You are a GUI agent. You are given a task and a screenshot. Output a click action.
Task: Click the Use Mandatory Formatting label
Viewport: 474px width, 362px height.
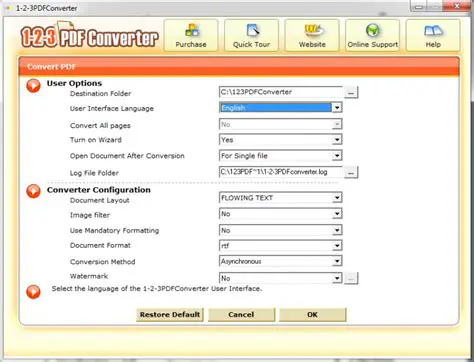[x=114, y=231]
